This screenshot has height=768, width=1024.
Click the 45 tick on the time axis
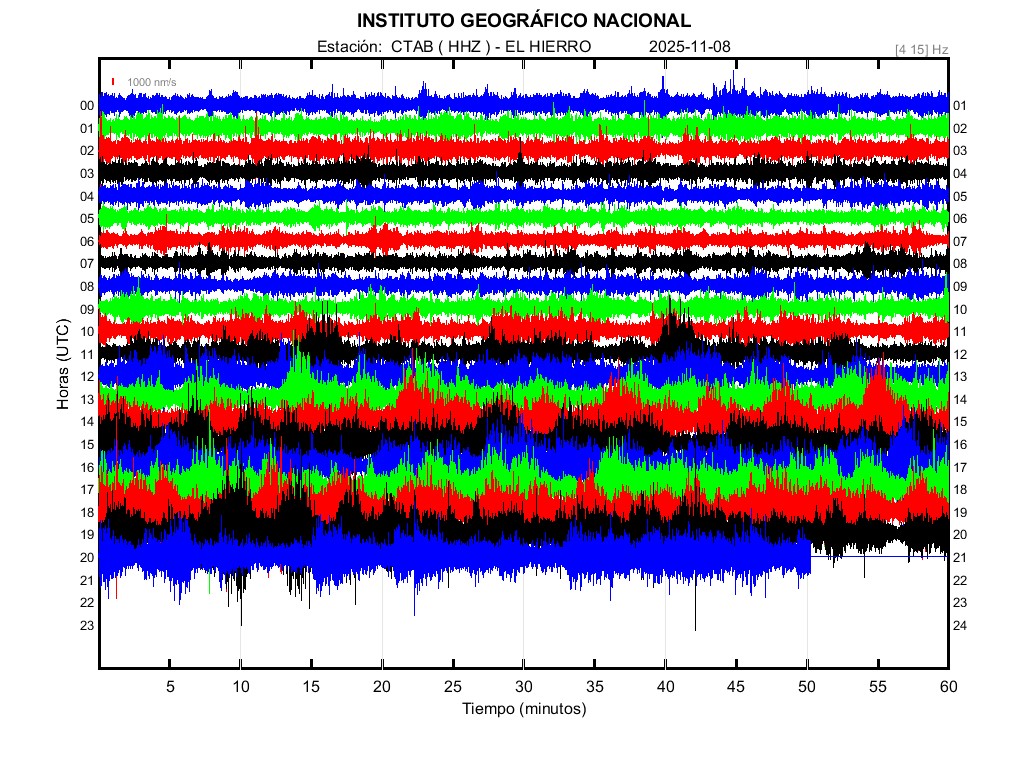[736, 687]
